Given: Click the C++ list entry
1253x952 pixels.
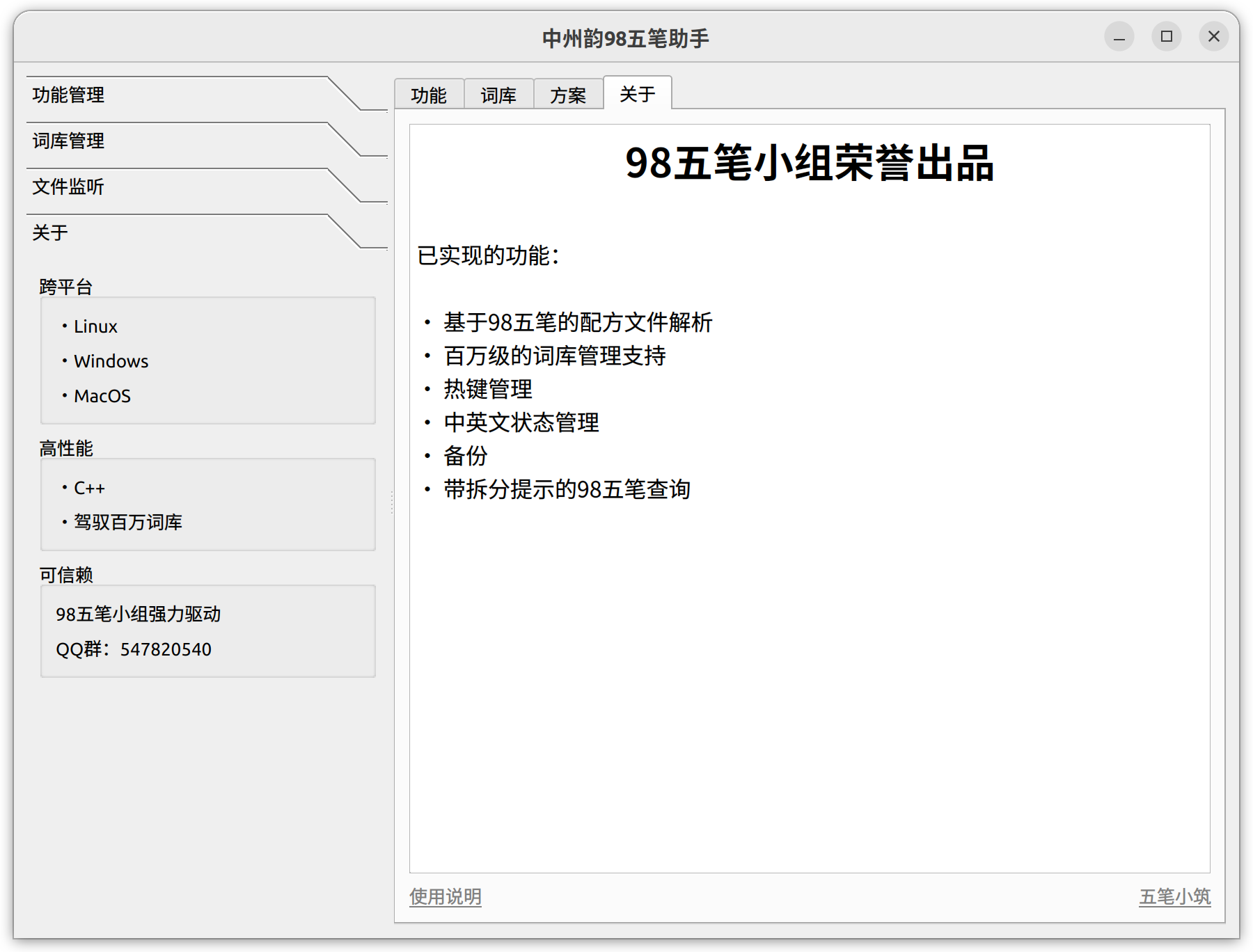Looking at the screenshot, I should click(90, 488).
